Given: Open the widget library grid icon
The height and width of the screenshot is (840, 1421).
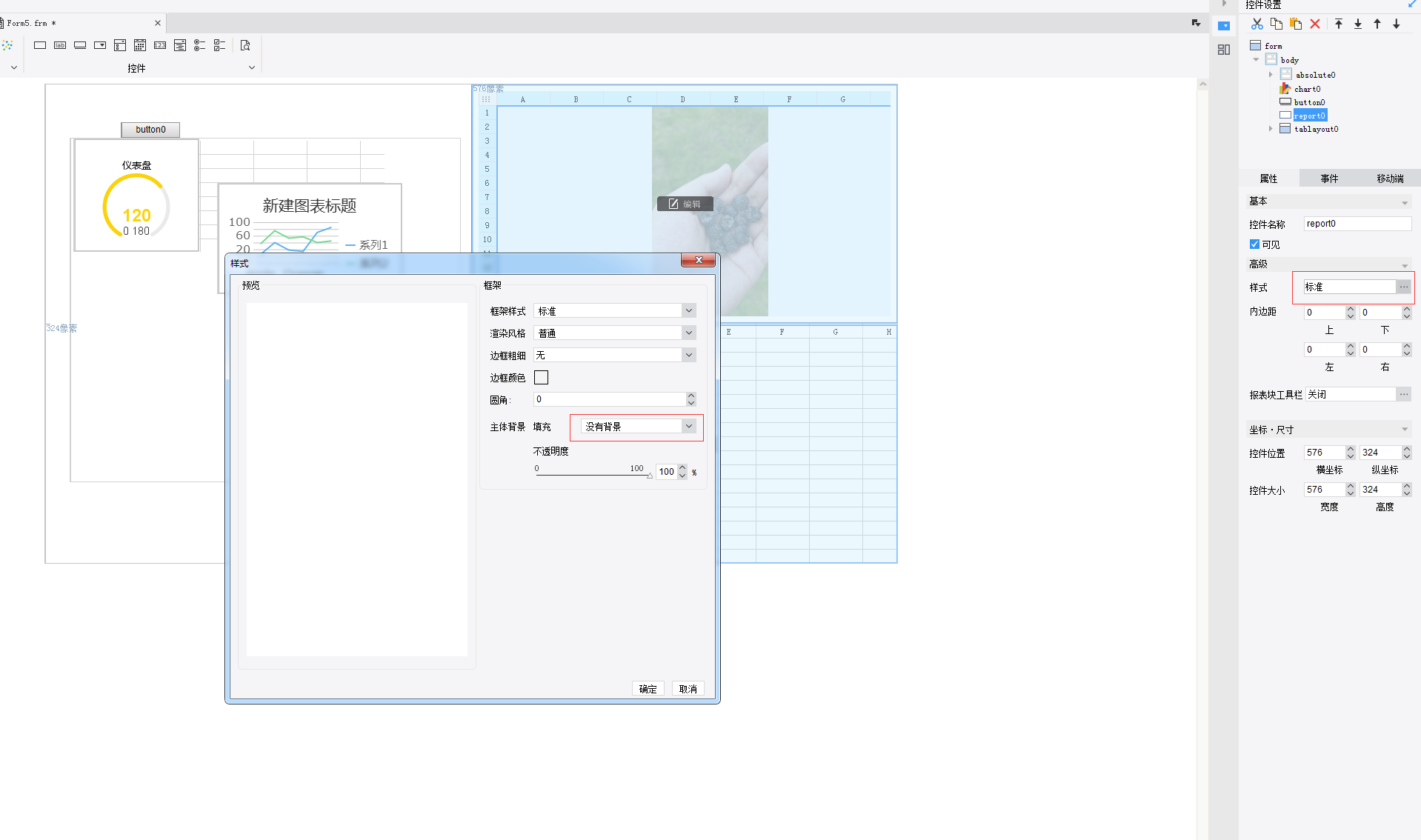Looking at the screenshot, I should click(1224, 50).
